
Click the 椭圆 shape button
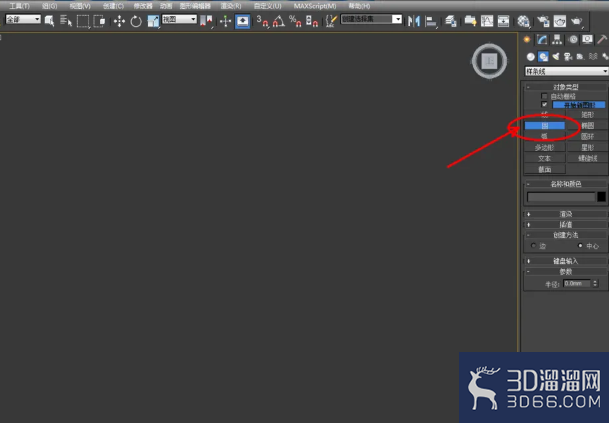click(x=587, y=125)
